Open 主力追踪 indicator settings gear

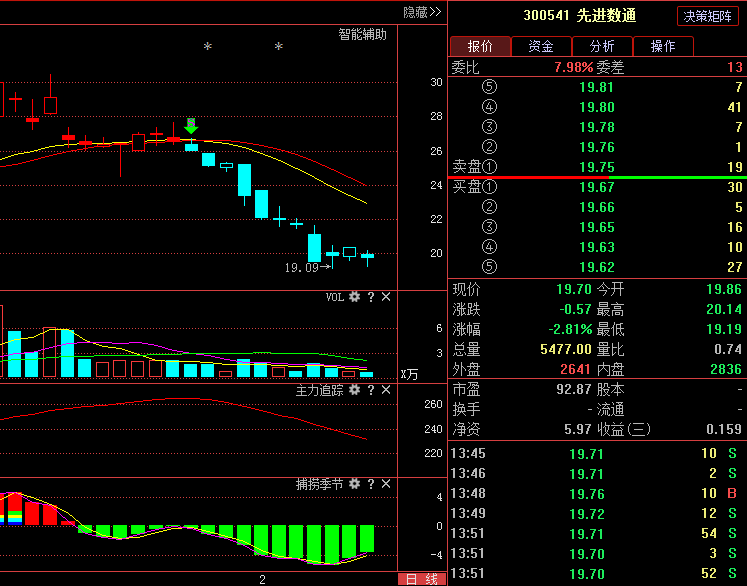coord(354,390)
